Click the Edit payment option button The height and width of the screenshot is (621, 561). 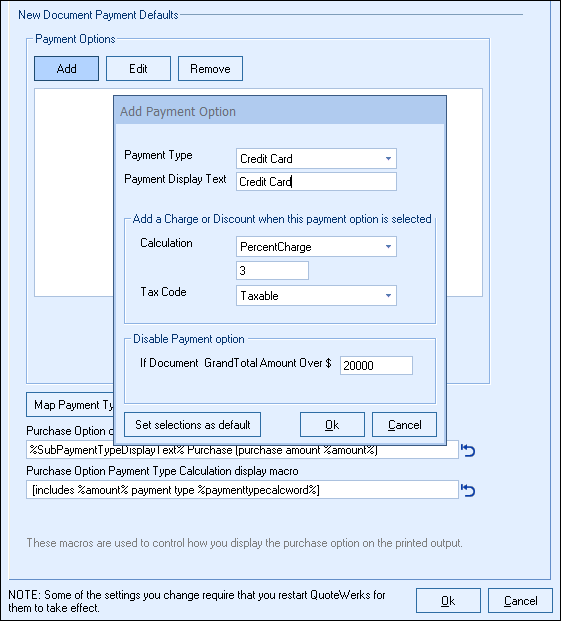click(138, 69)
